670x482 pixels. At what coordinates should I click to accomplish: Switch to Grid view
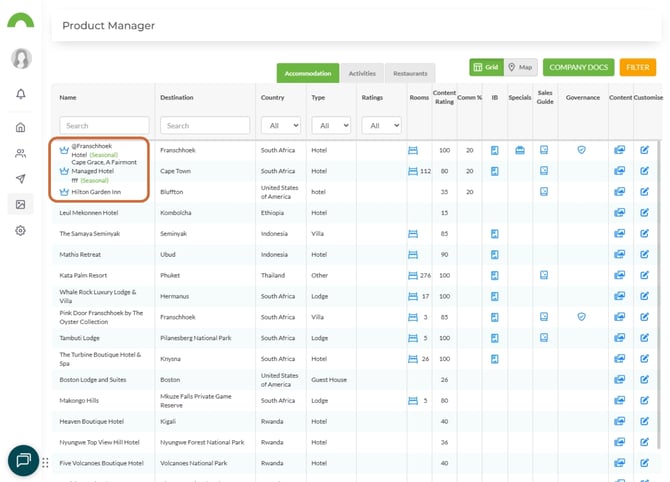pos(486,67)
